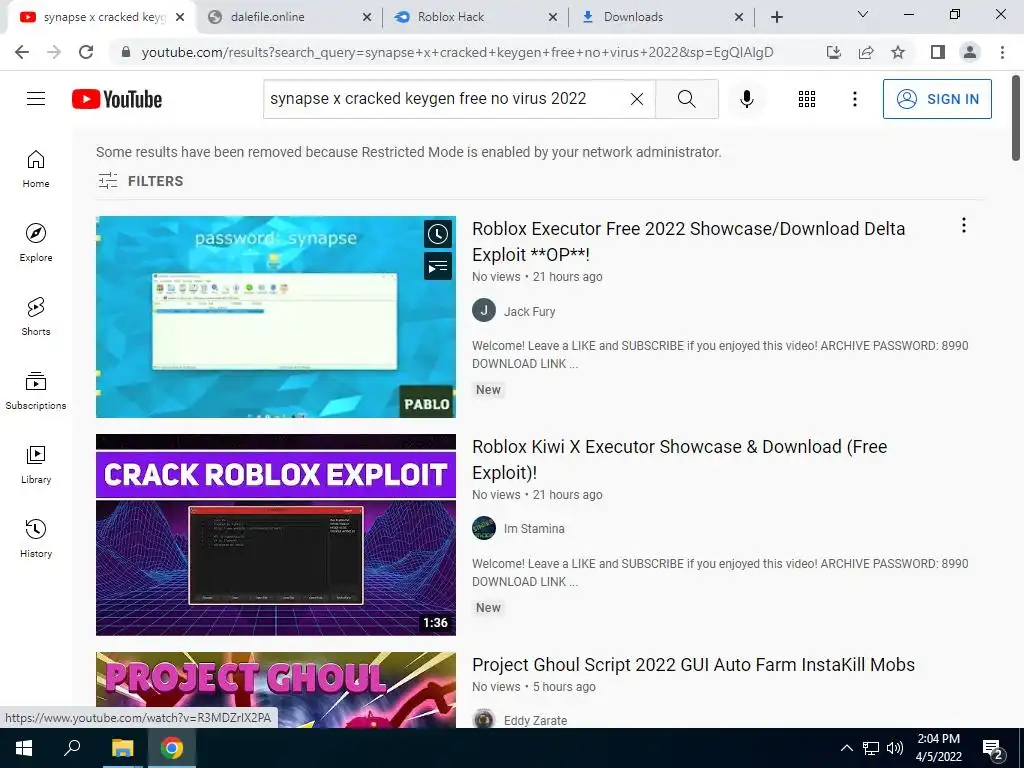
Task: Open YouTube settings three-dot menu
Action: pos(855,99)
